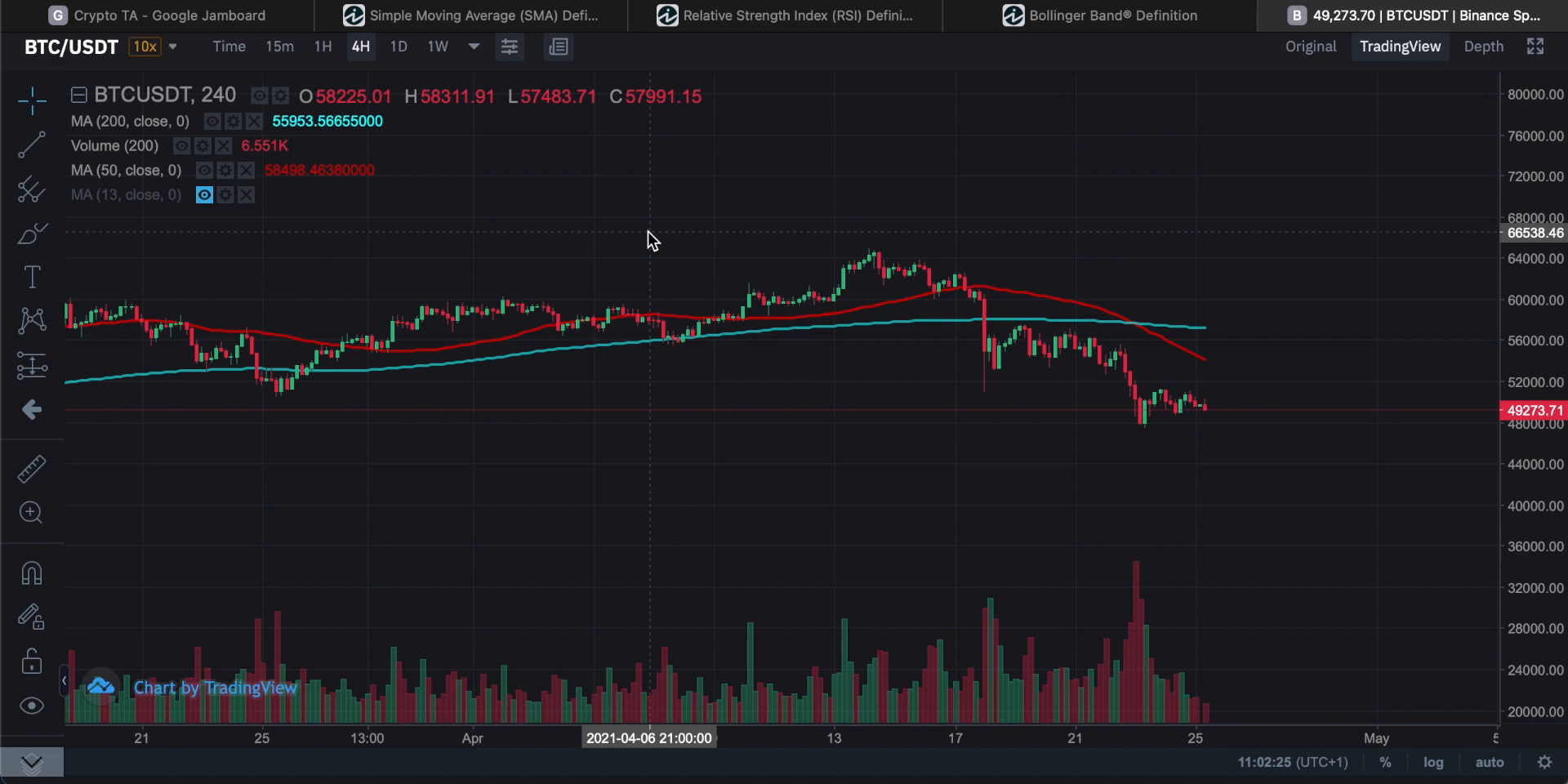
Task: Select the crosshair cursor tool
Action: tap(32, 101)
